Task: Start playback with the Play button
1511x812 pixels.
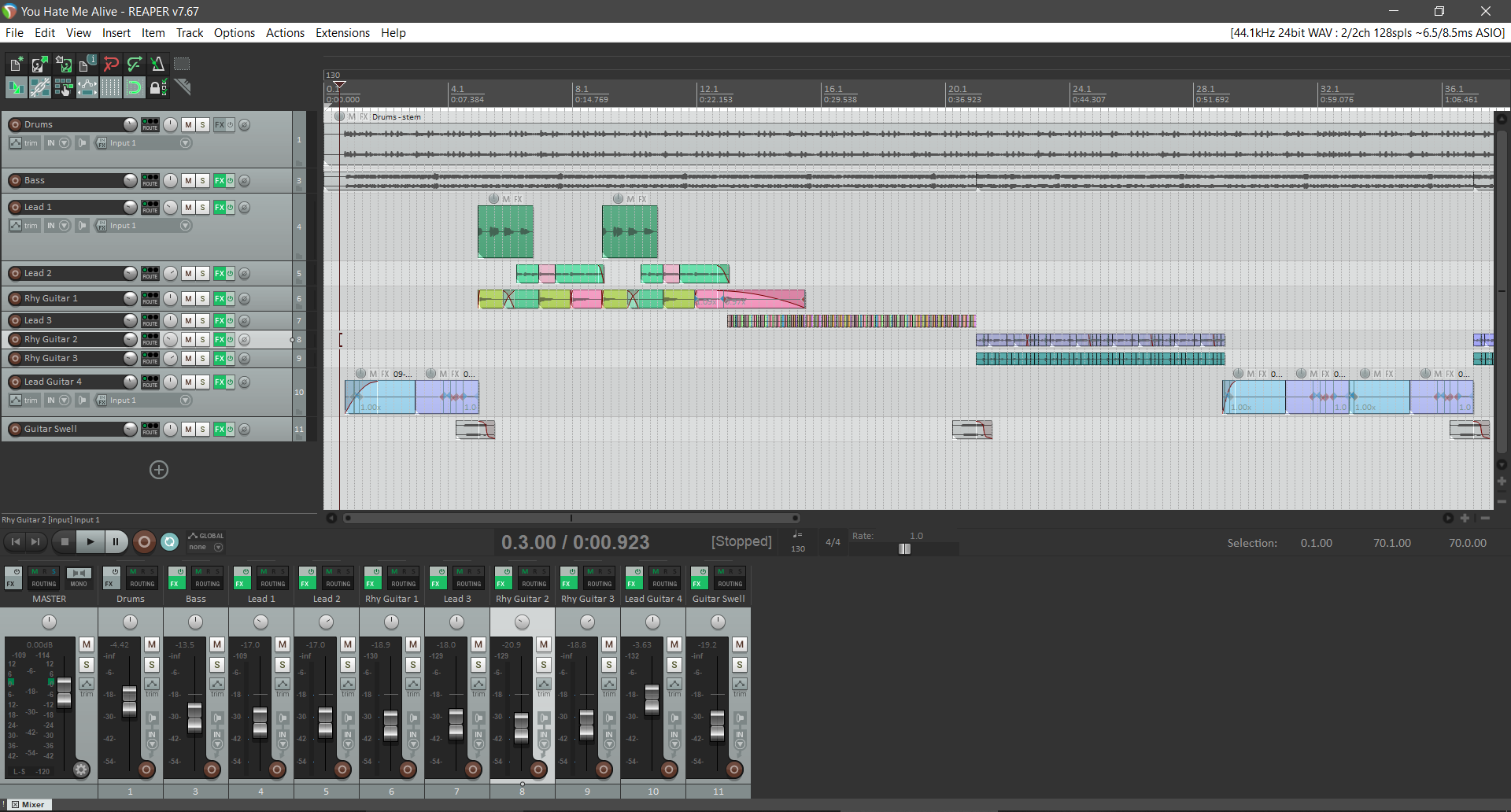Action: (91, 541)
